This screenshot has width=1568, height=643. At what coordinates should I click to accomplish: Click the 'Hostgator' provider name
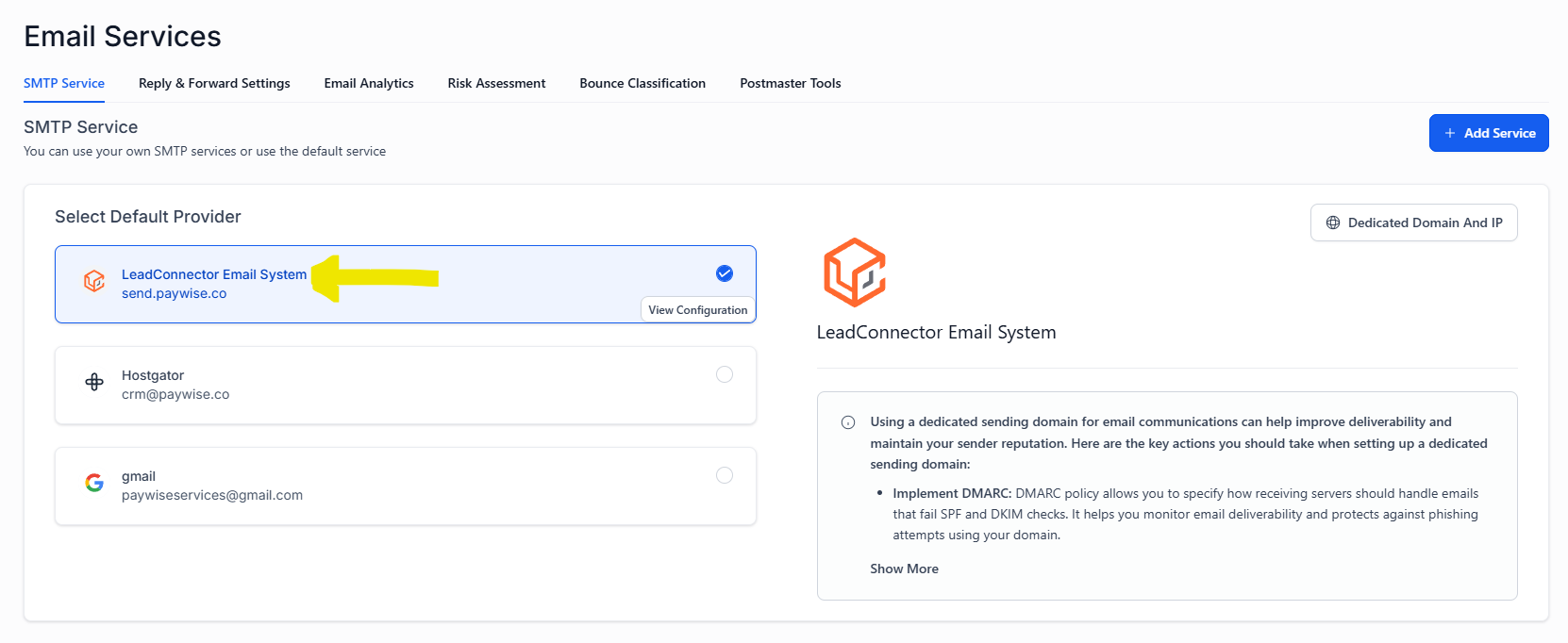[x=153, y=375]
